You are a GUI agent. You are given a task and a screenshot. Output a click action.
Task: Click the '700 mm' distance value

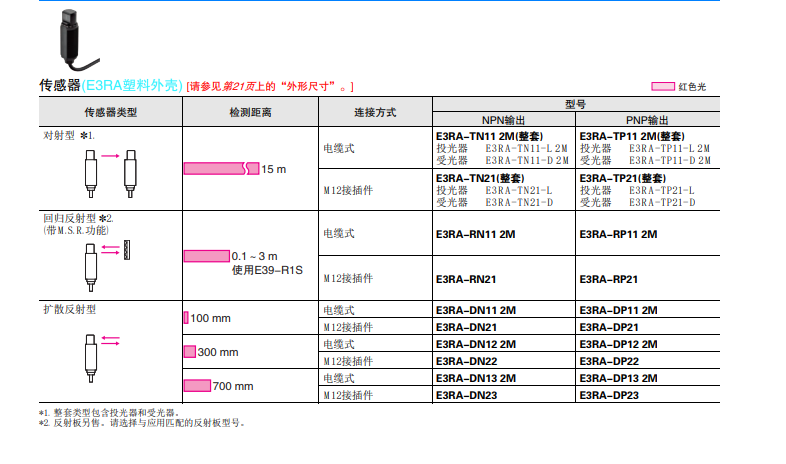click(x=233, y=386)
